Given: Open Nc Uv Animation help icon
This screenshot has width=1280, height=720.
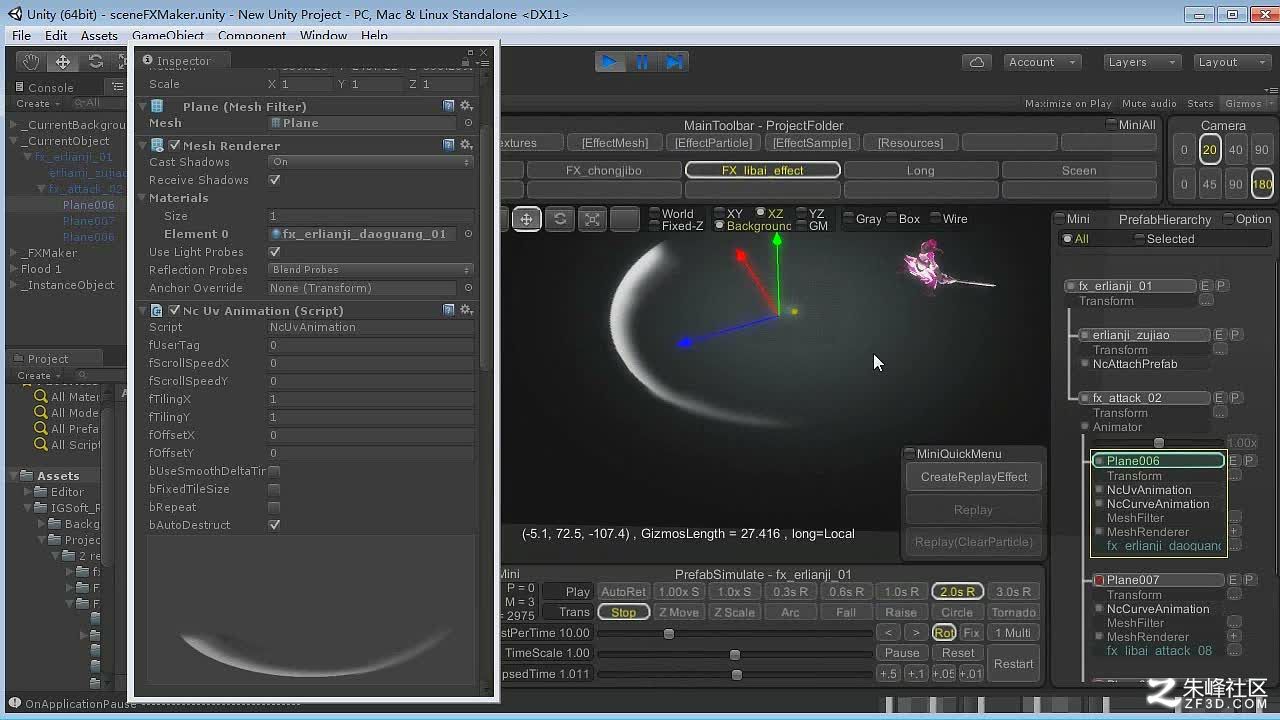Looking at the screenshot, I should tap(449, 310).
